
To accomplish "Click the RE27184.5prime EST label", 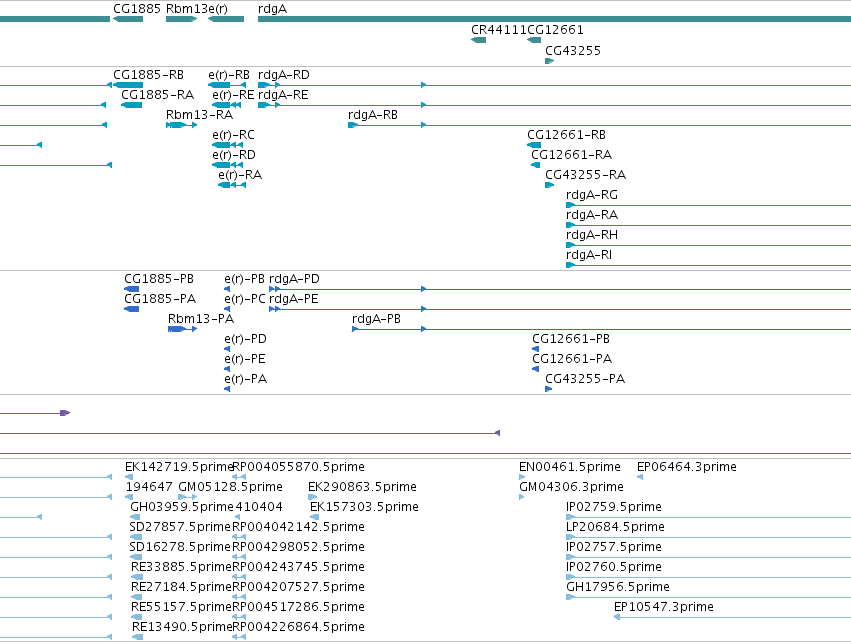I will tap(181, 587).
